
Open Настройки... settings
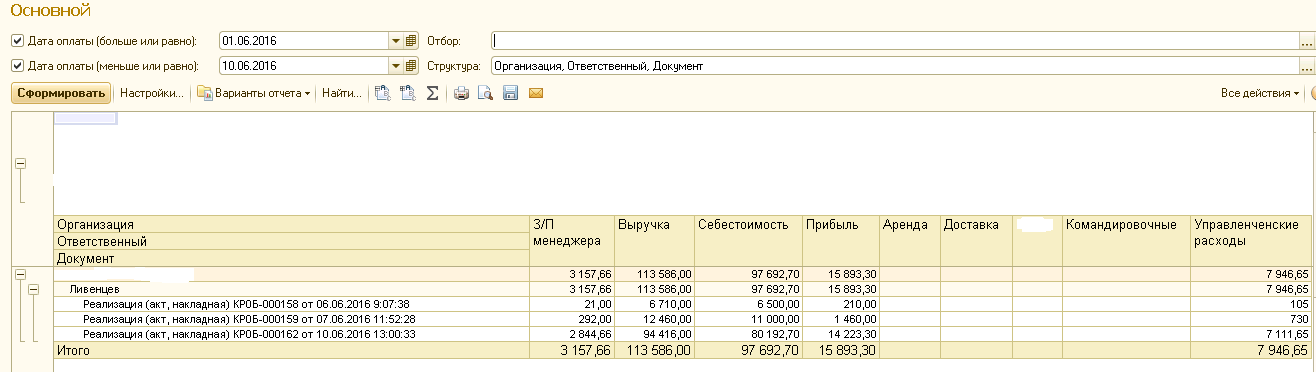[x=151, y=93]
